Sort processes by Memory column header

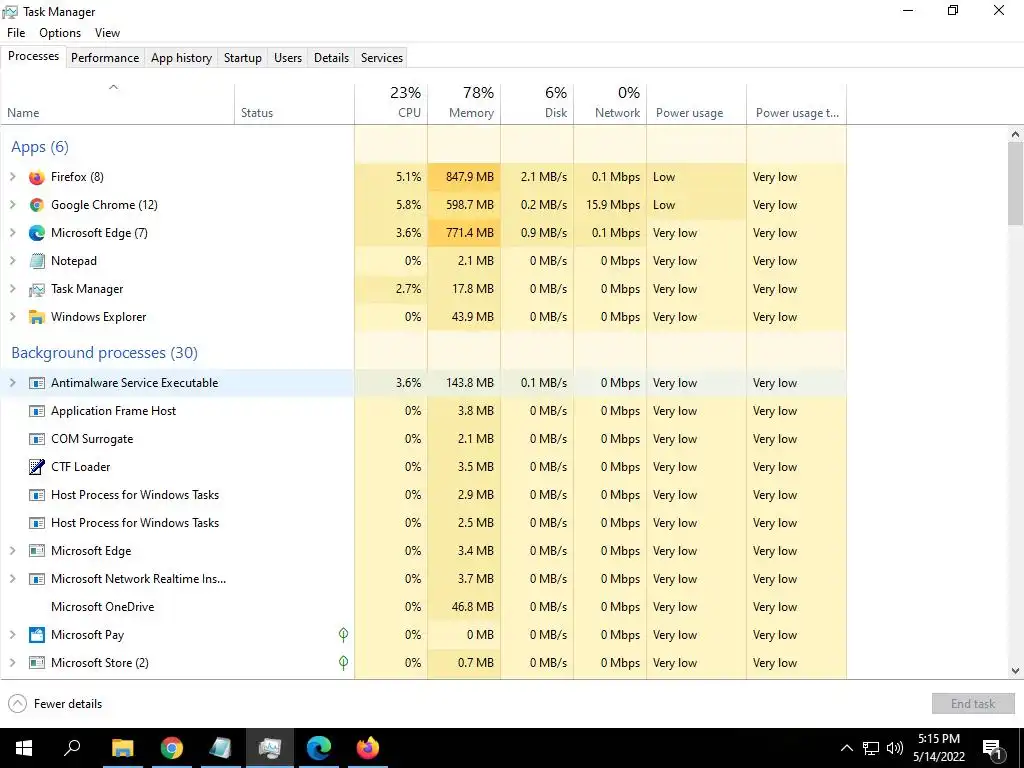464,103
